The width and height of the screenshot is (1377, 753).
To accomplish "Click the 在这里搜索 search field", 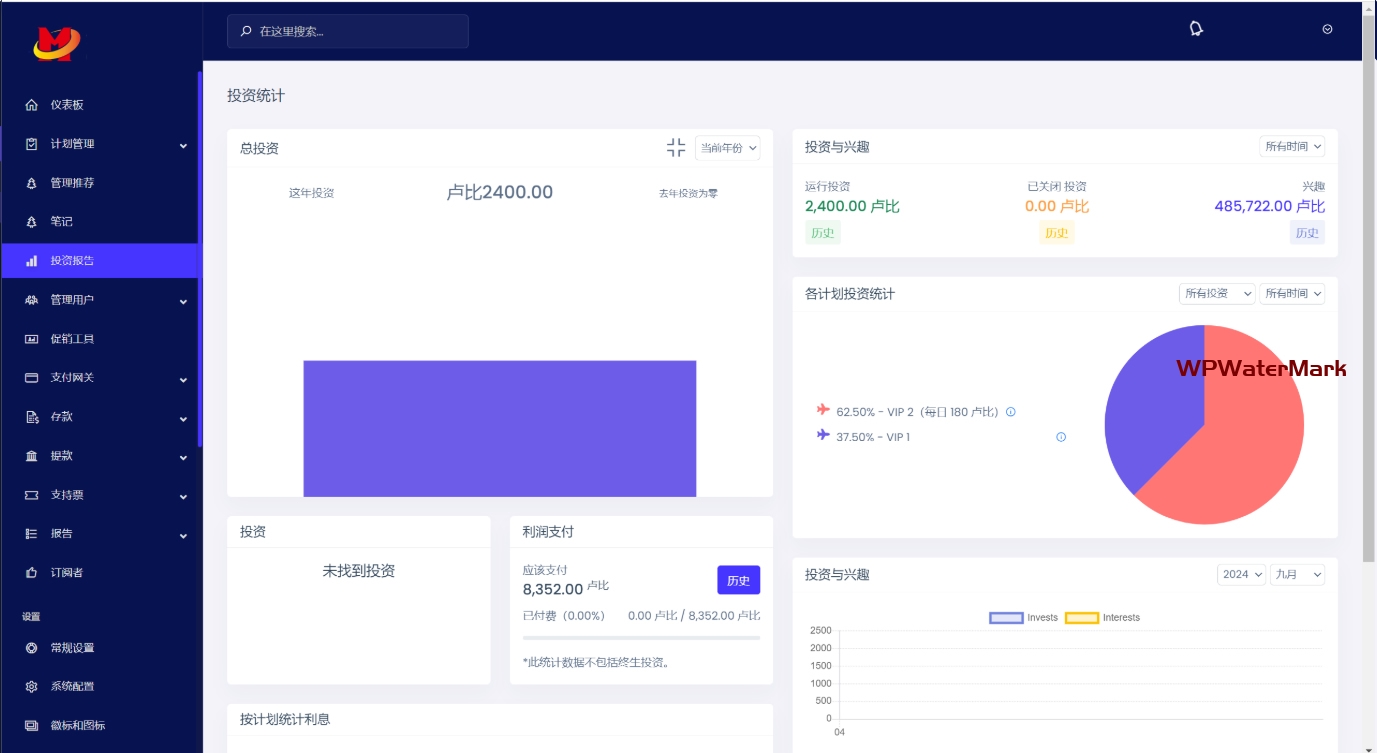I will [x=348, y=31].
